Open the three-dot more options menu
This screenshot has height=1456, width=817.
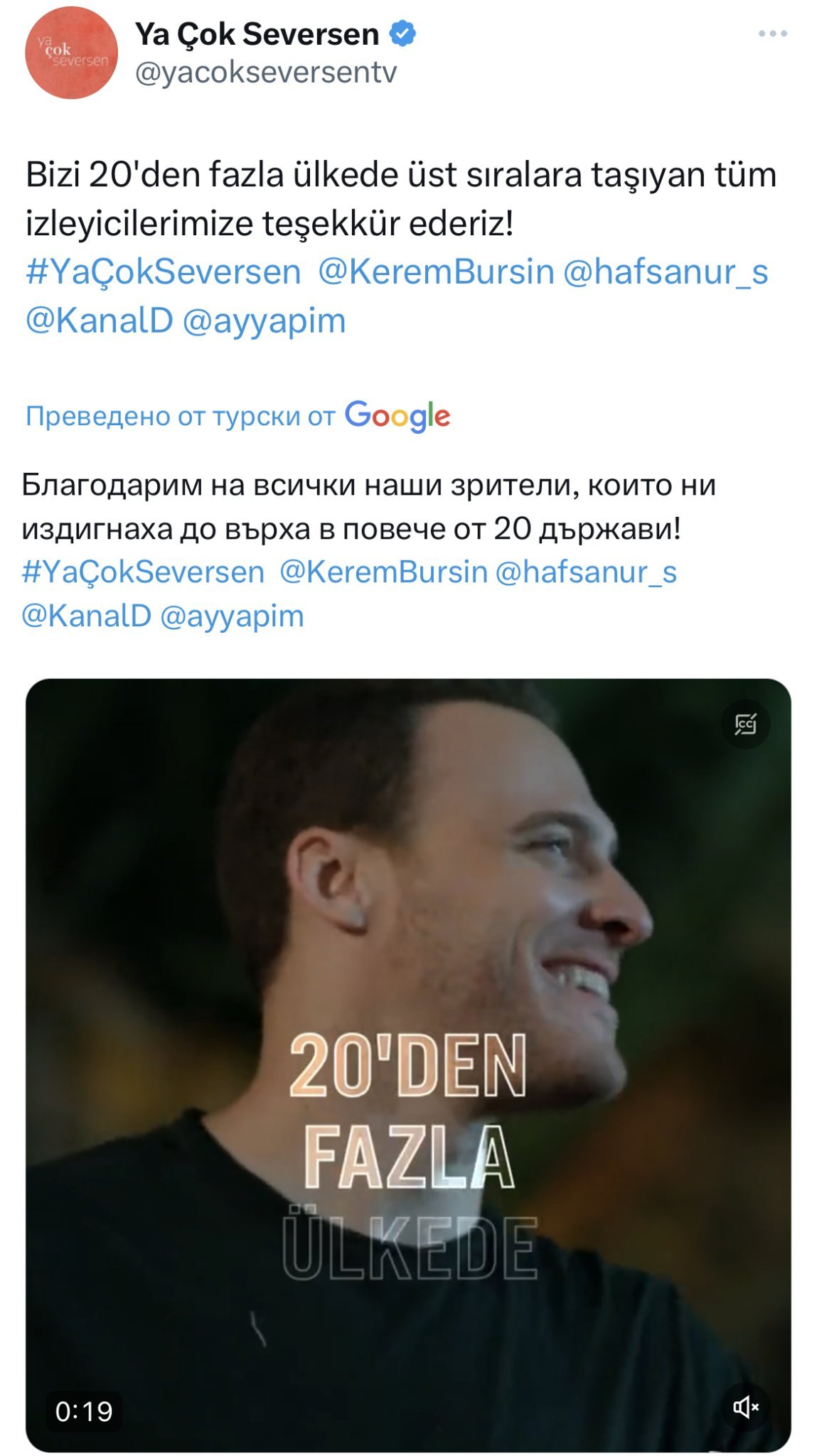coord(772,33)
